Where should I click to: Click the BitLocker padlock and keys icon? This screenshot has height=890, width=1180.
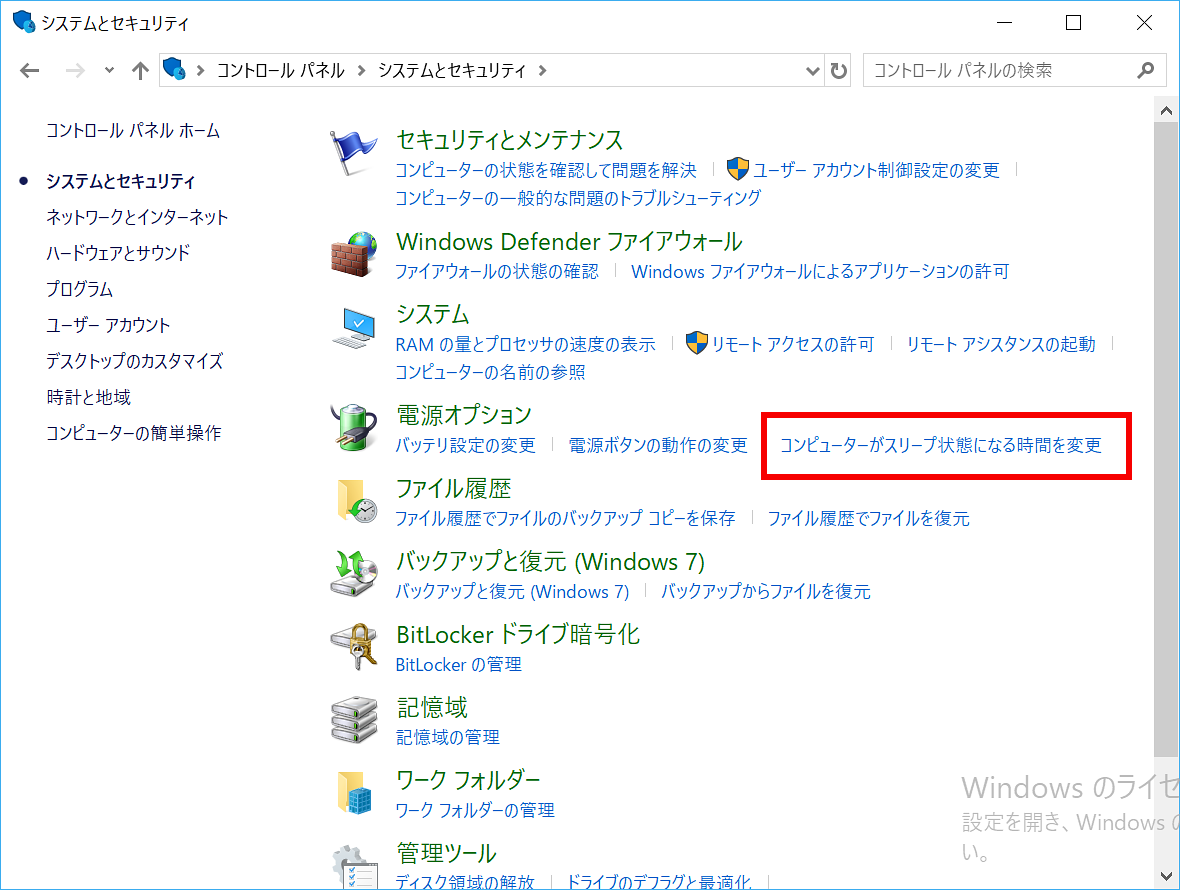coord(353,646)
